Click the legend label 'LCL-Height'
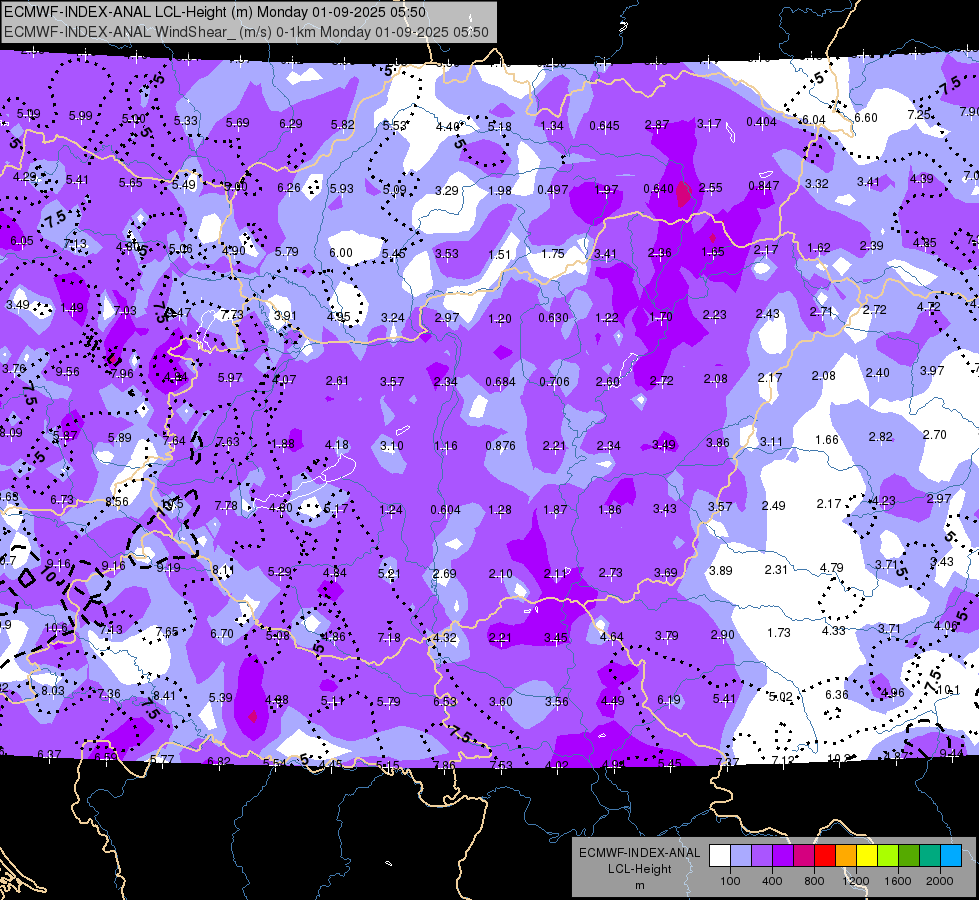The height and width of the screenshot is (900, 979). (639, 869)
